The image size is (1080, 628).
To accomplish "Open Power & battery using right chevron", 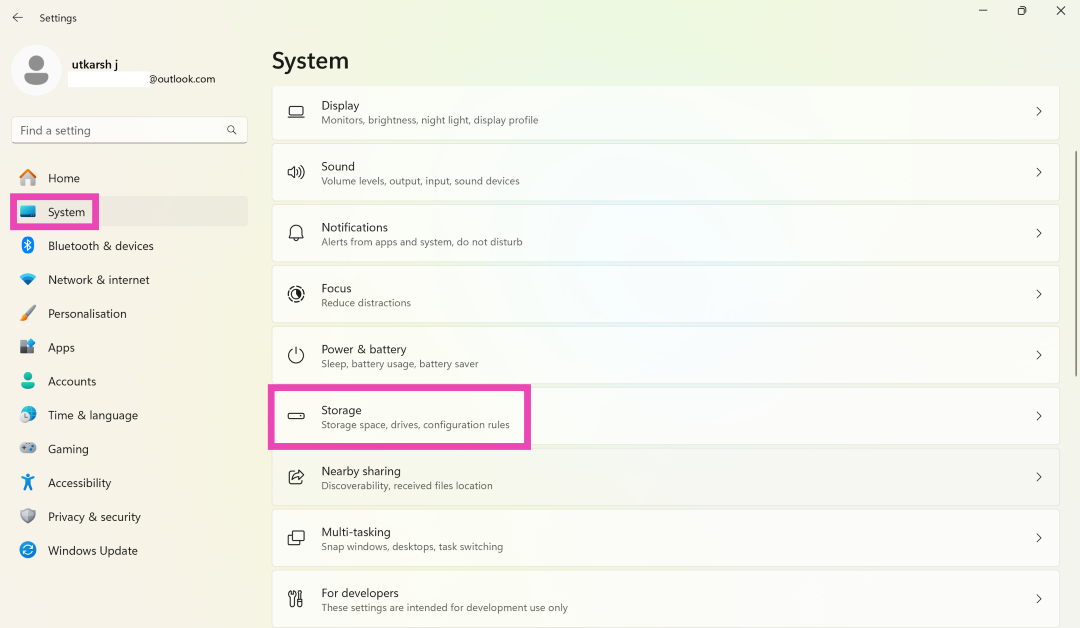I will click(x=1039, y=355).
